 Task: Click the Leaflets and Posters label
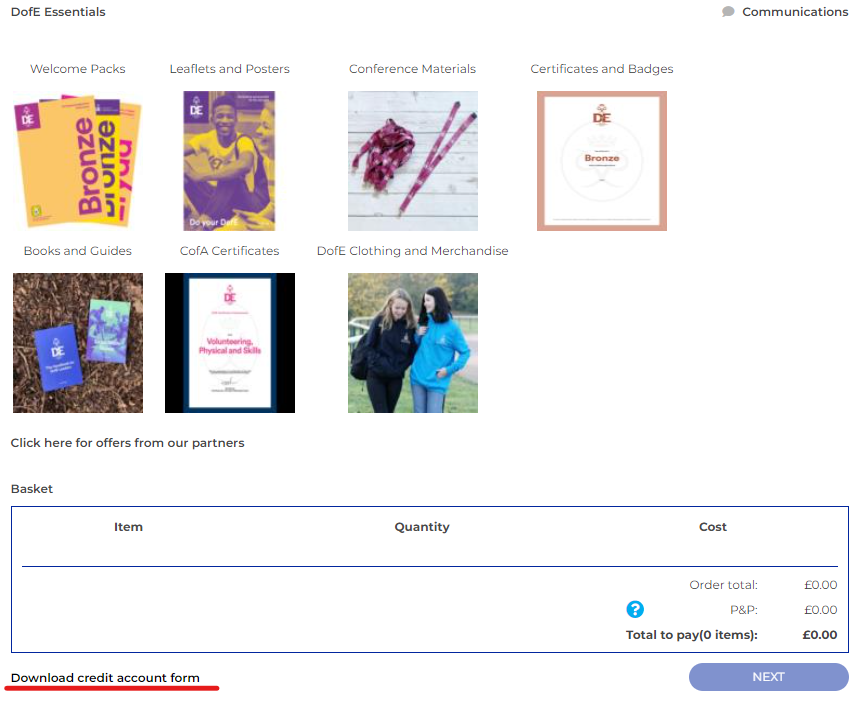pos(229,69)
